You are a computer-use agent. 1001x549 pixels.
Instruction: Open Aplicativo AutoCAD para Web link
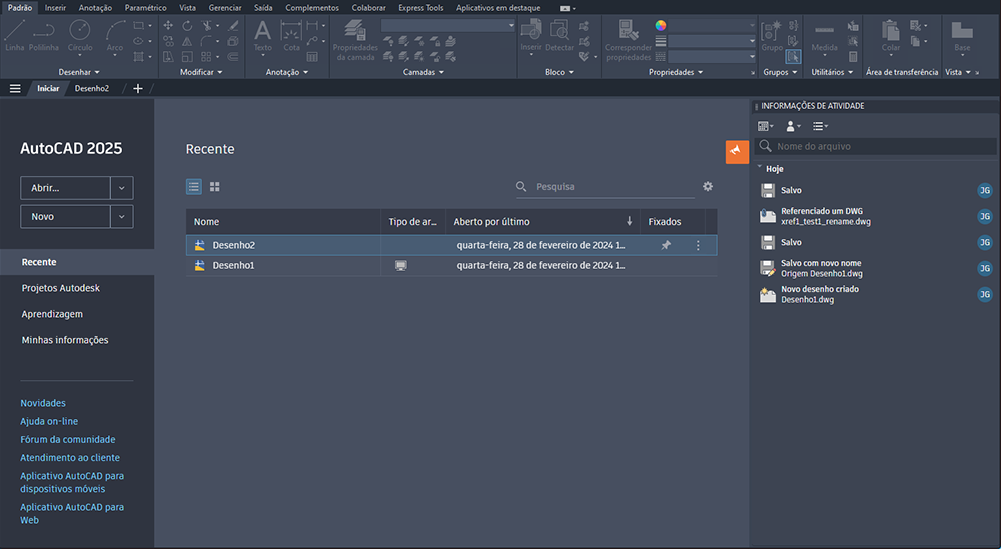(72, 513)
